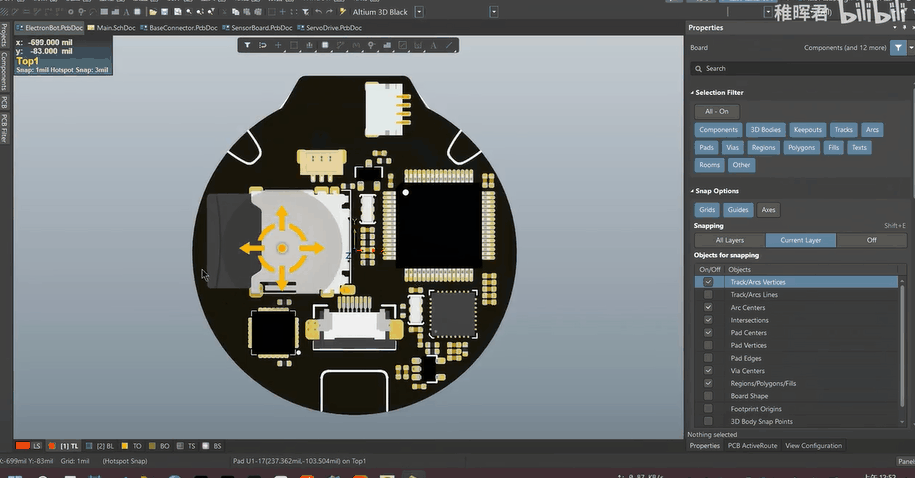Open the PCB ActiveRoute panel tab
This screenshot has width=915, height=478.
click(x=752, y=446)
